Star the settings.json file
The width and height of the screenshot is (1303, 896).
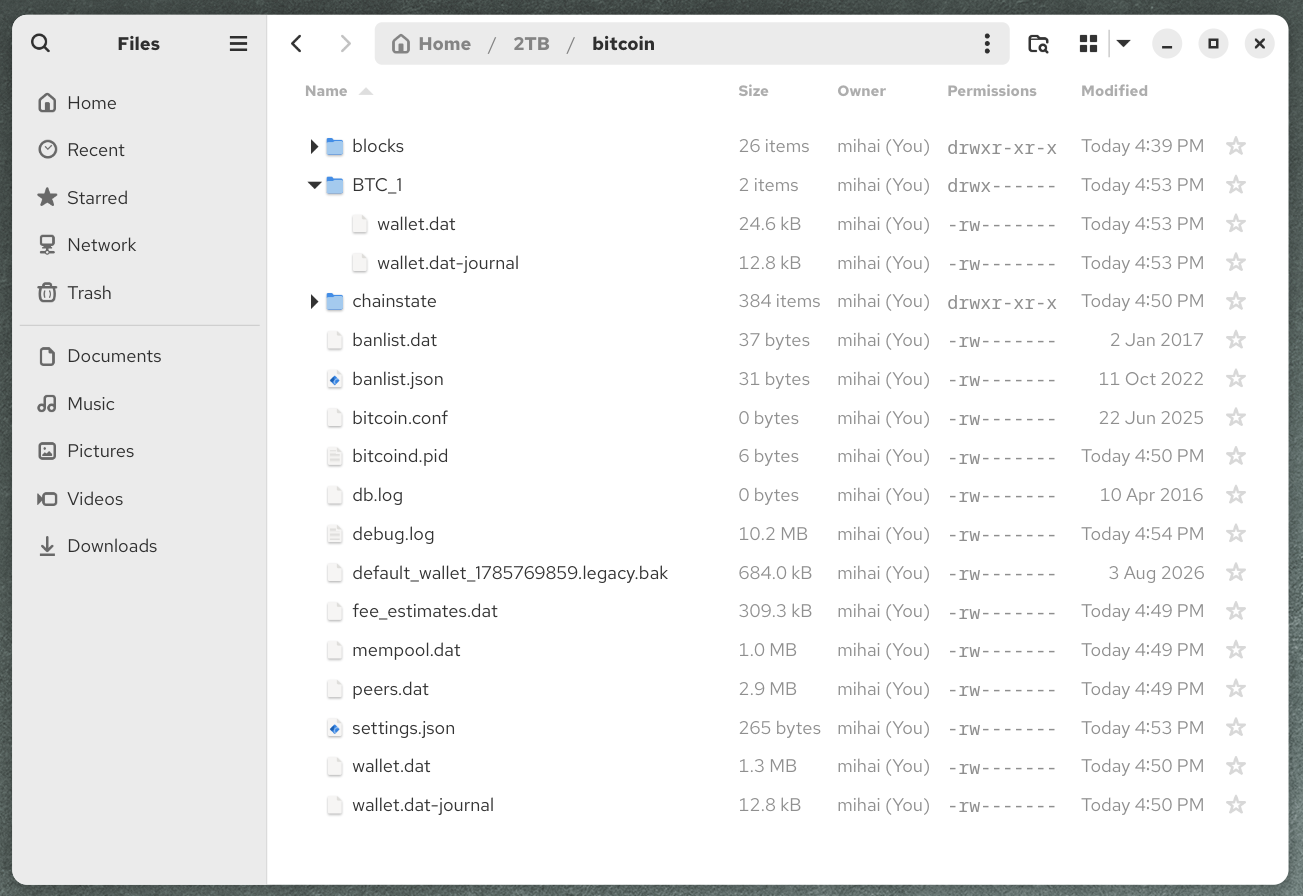pyautogui.click(x=1236, y=728)
